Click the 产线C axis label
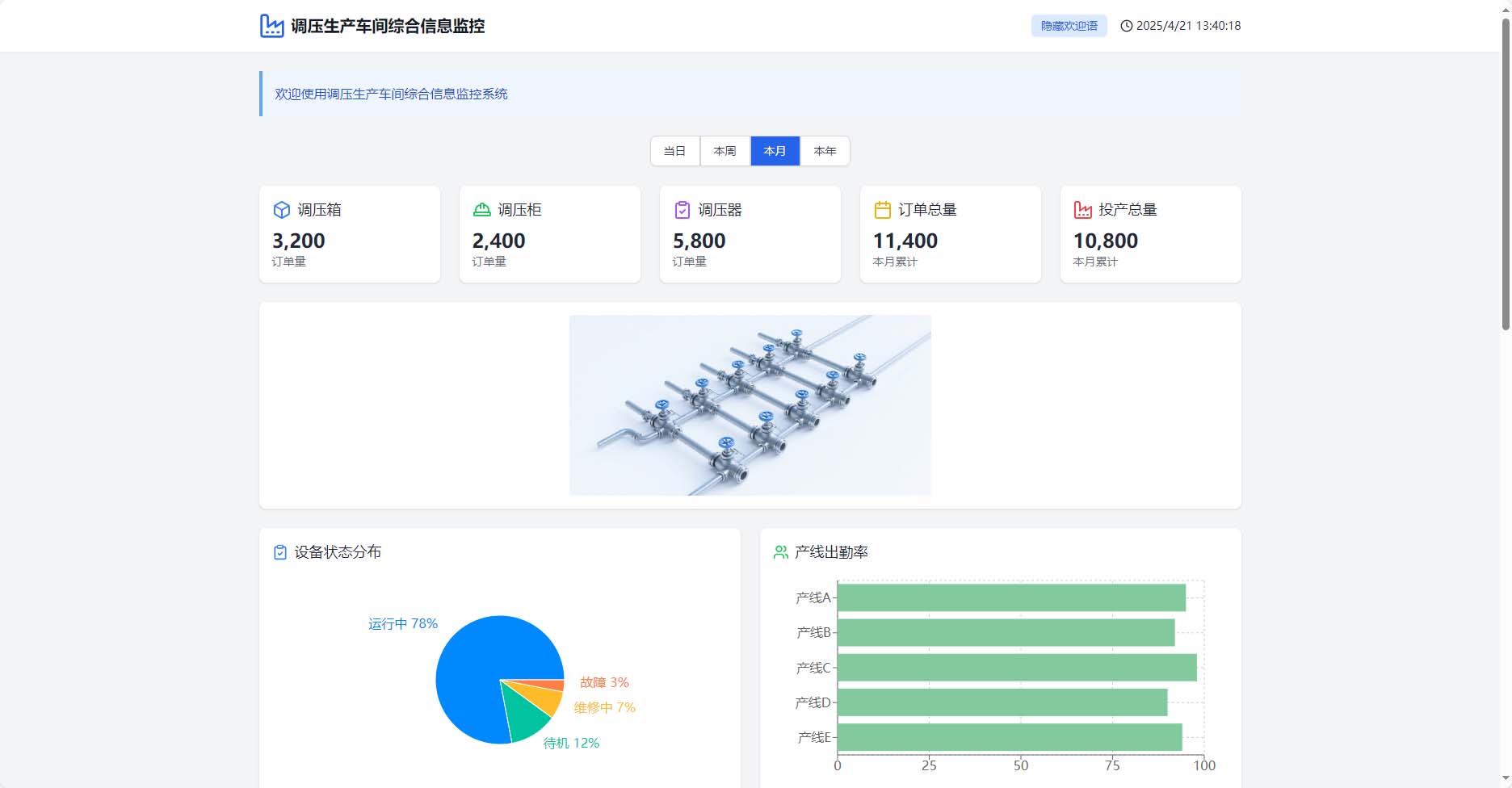 click(813, 668)
